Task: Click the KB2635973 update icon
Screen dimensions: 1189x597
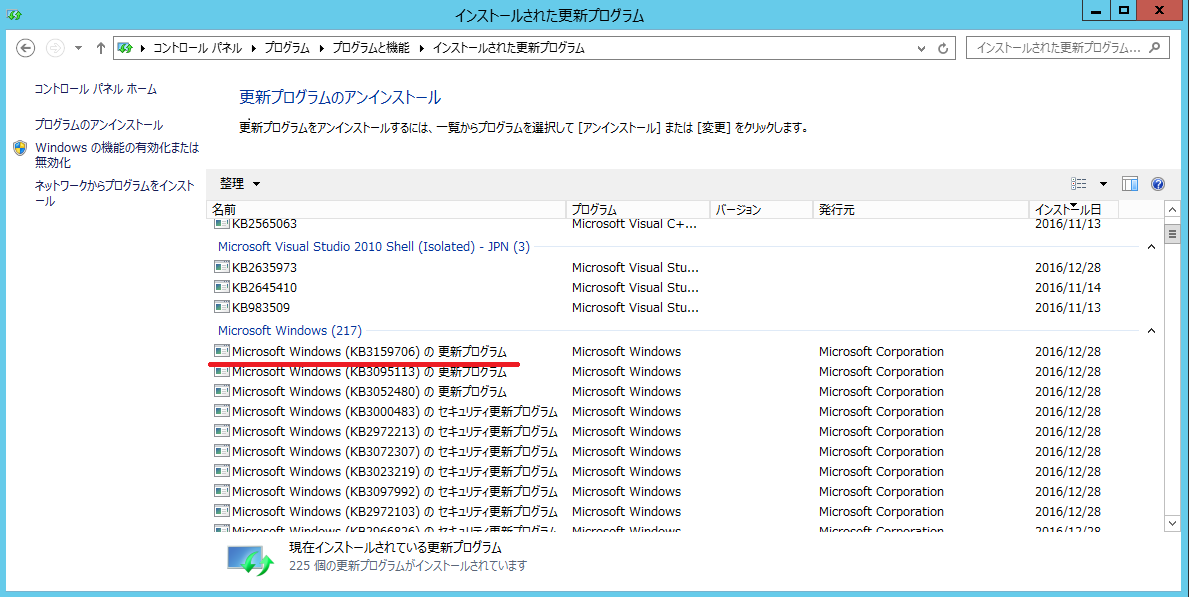Action: (222, 268)
